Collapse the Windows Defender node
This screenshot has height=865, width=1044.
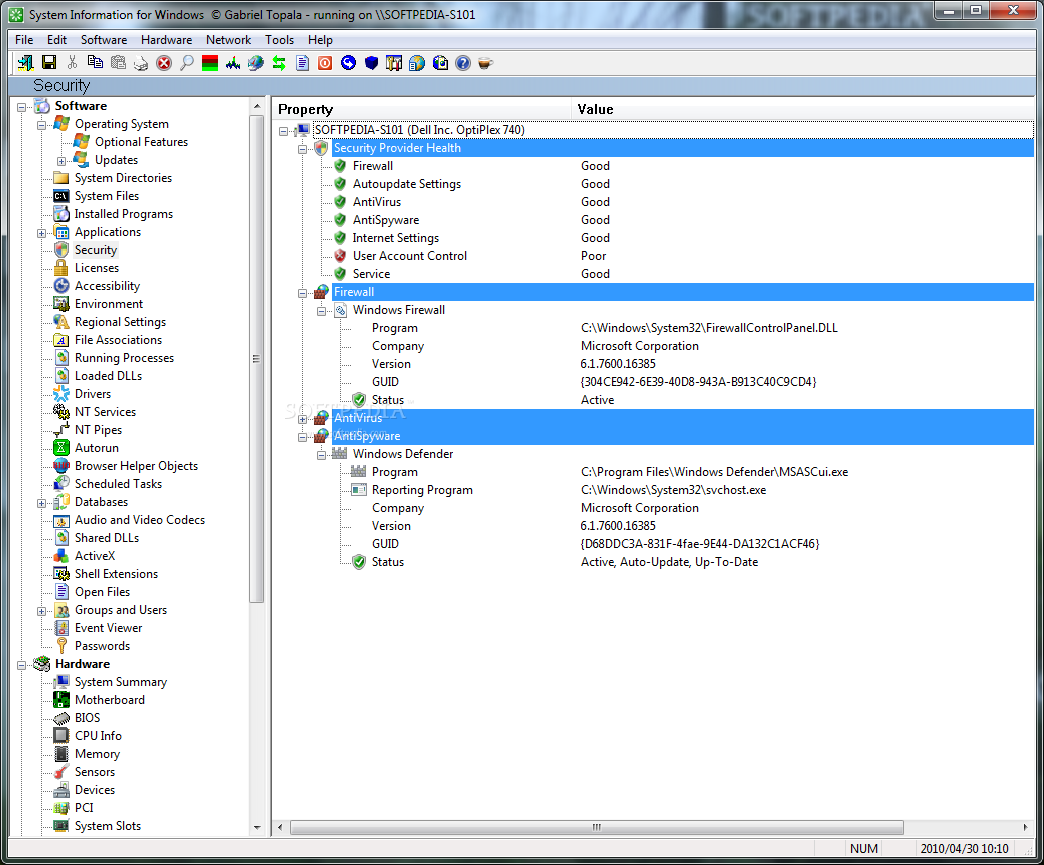(322, 455)
